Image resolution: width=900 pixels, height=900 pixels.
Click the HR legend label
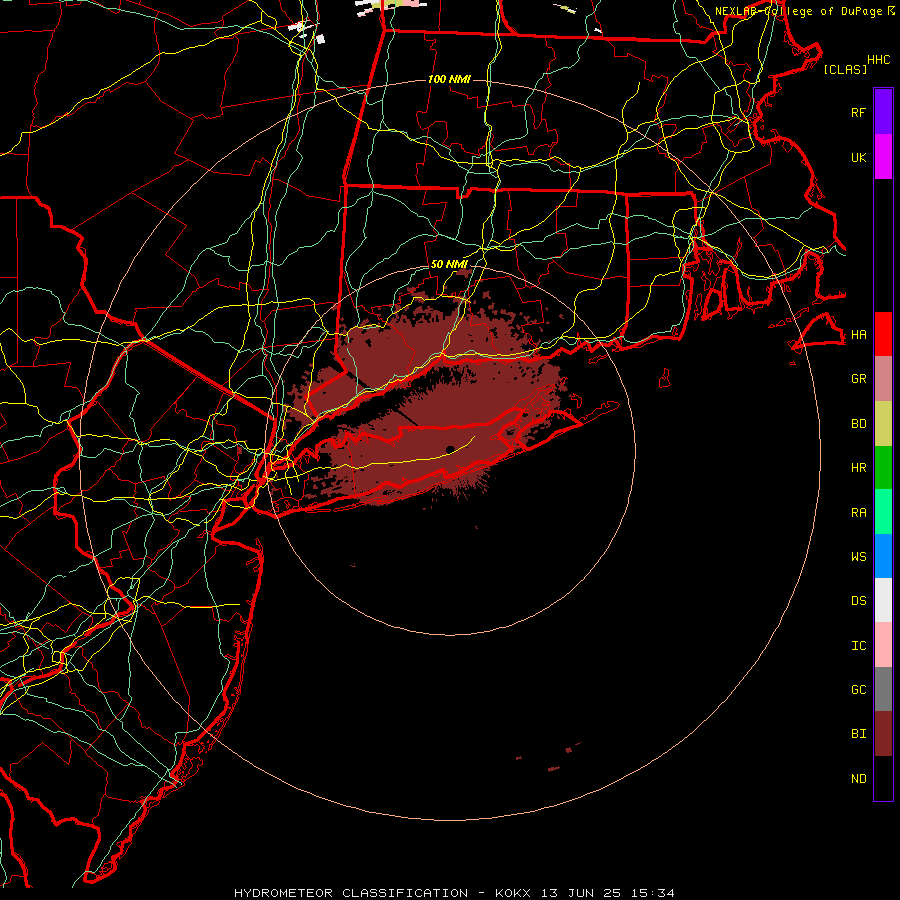[x=859, y=468]
